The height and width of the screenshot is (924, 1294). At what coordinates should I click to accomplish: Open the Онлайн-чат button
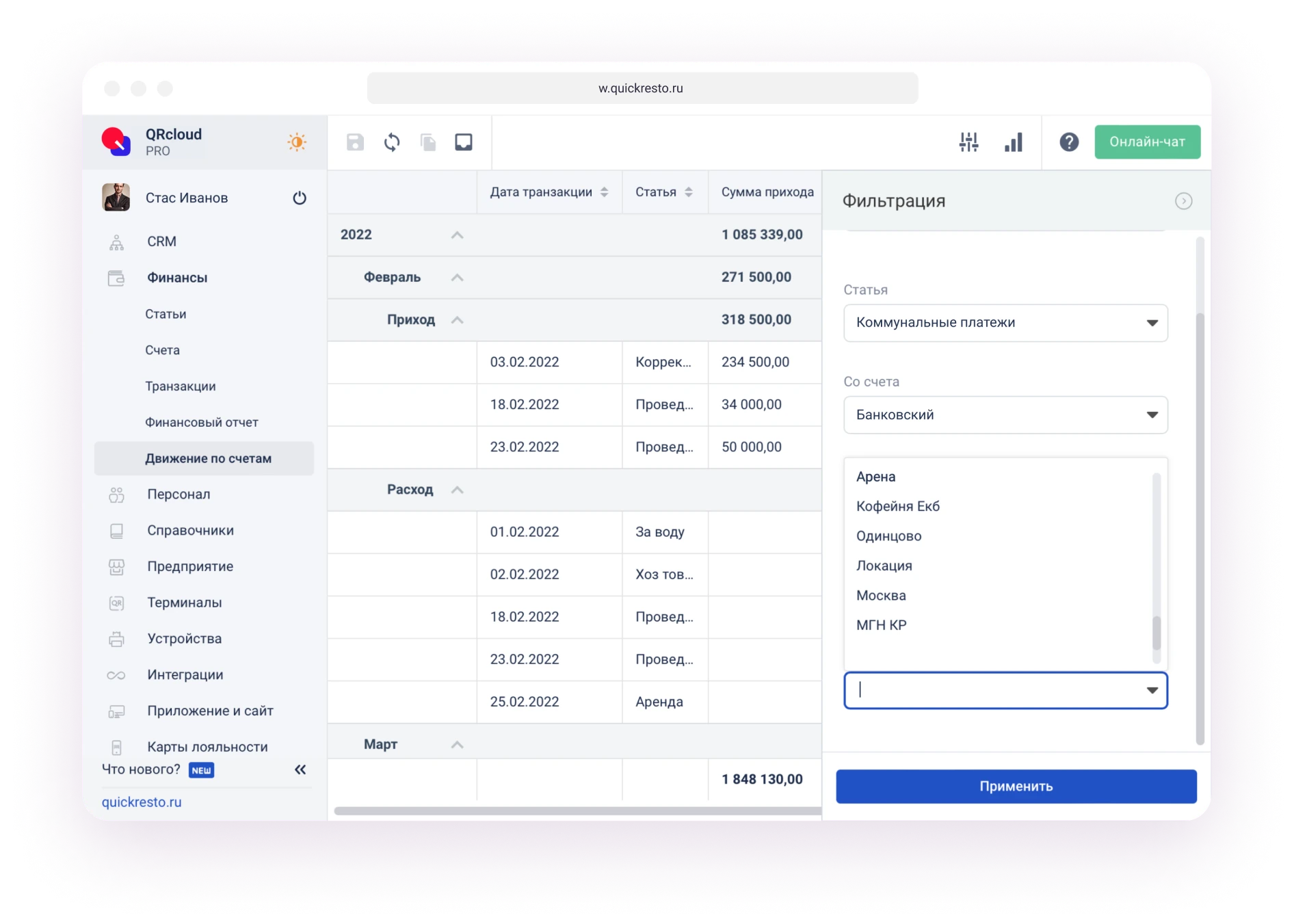tap(1147, 142)
